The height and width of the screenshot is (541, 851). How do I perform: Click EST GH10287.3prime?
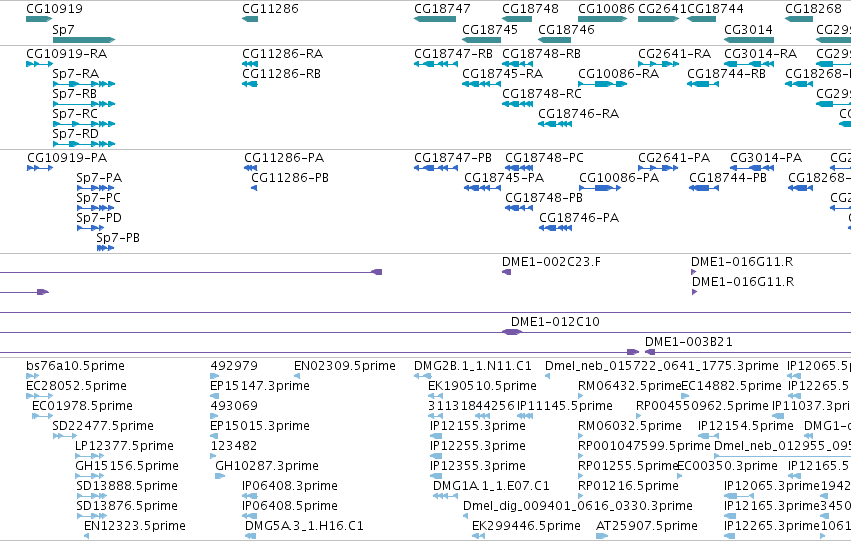point(267,466)
